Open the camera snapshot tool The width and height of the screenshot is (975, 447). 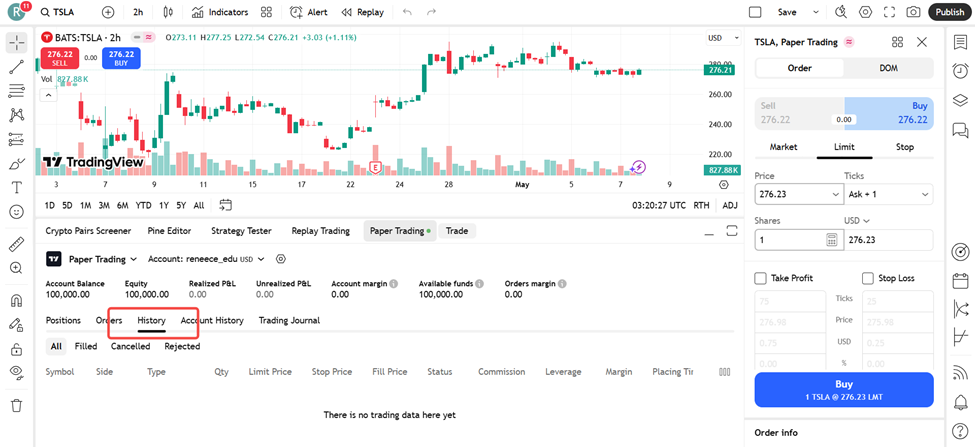(x=913, y=12)
